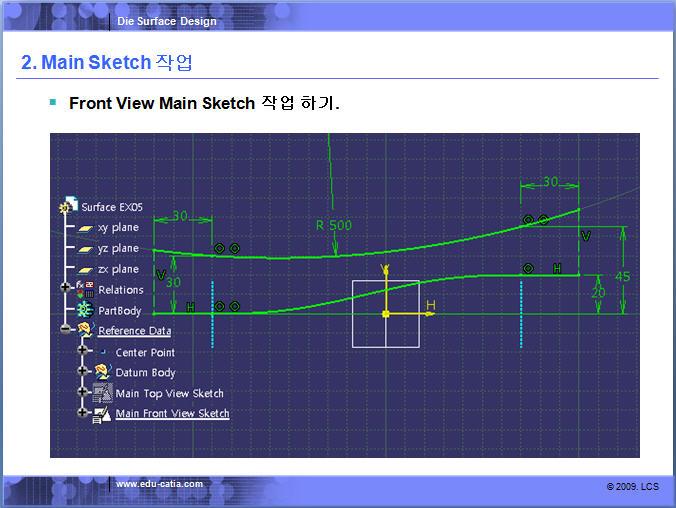The height and width of the screenshot is (508, 676).
Task: Click the Datum Body icon
Action: tap(102, 372)
